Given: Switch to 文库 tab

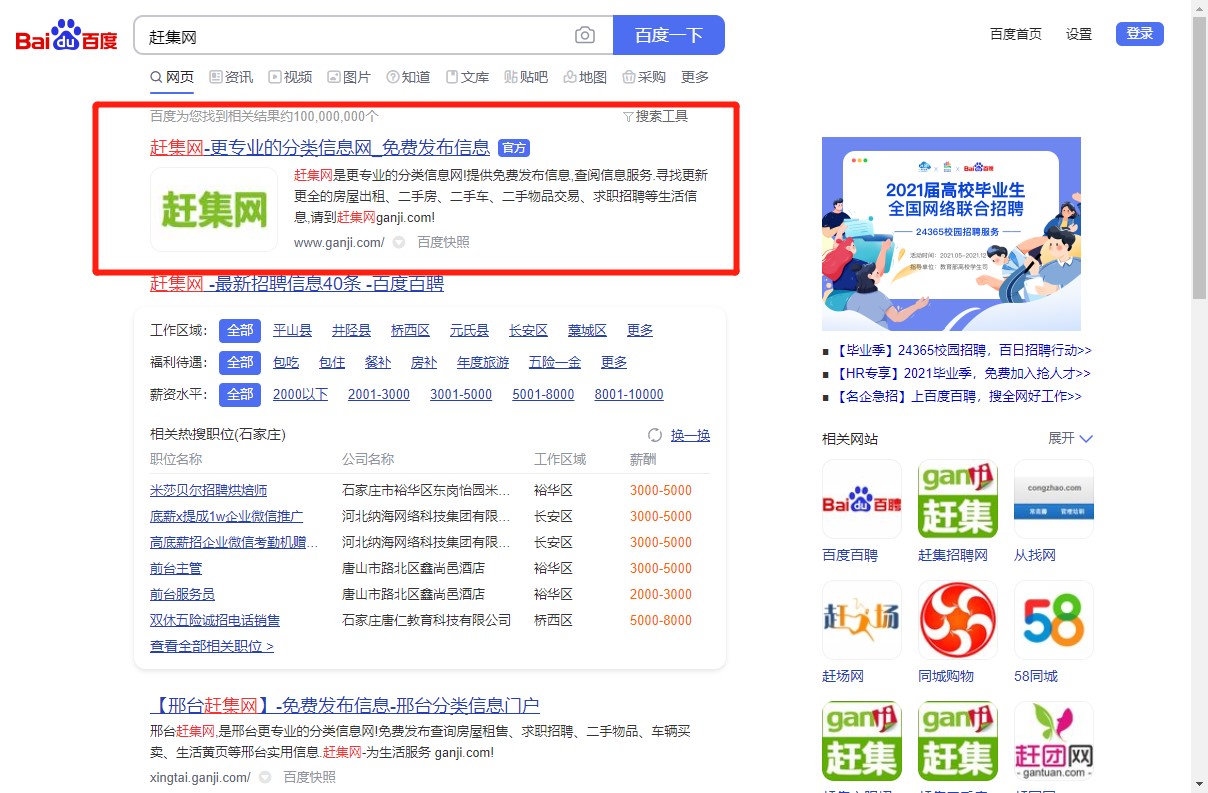Looking at the screenshot, I should (467, 77).
